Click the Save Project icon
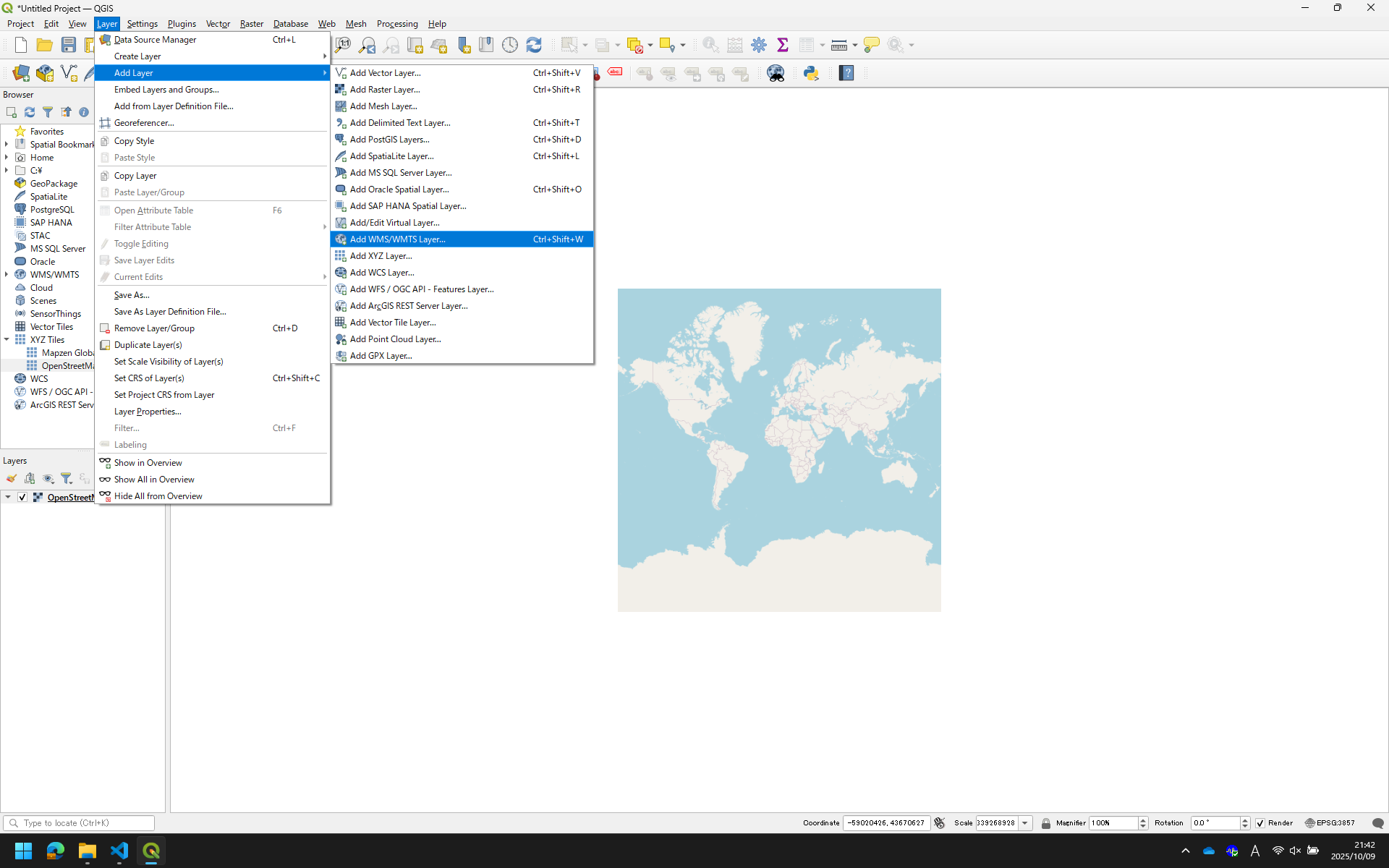 (x=69, y=45)
